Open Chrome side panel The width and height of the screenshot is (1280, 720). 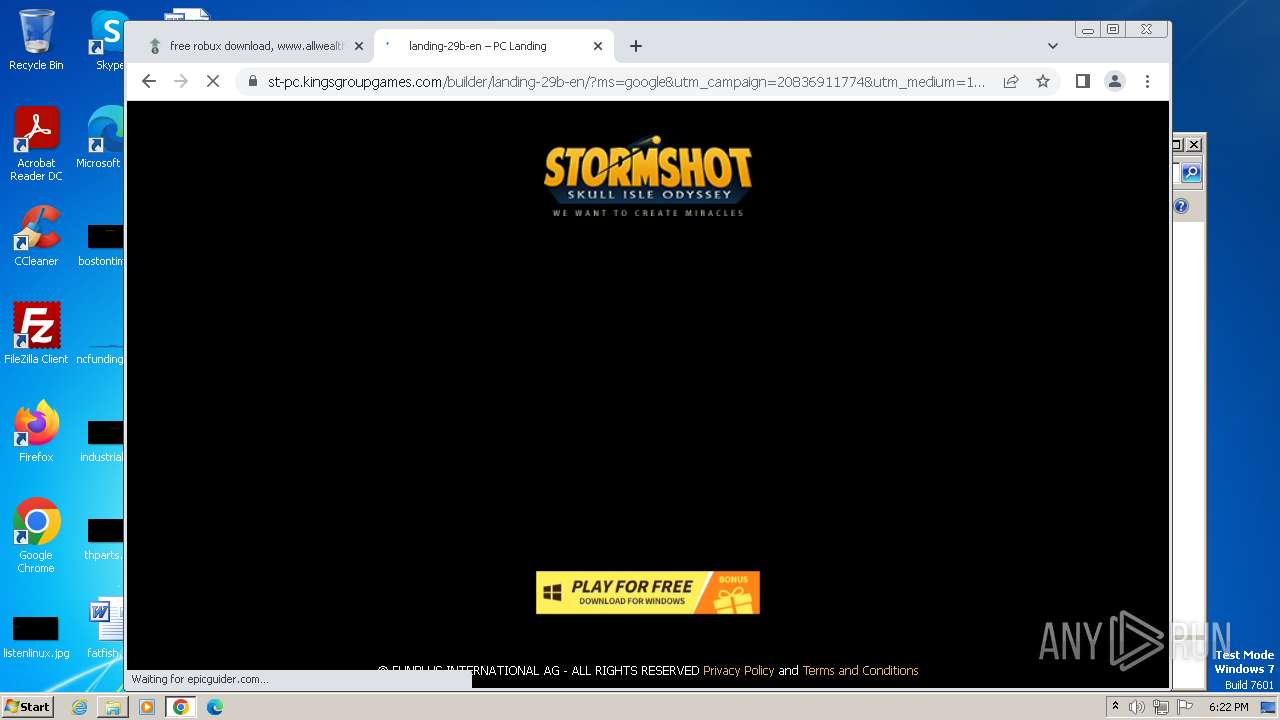[x=1082, y=81]
